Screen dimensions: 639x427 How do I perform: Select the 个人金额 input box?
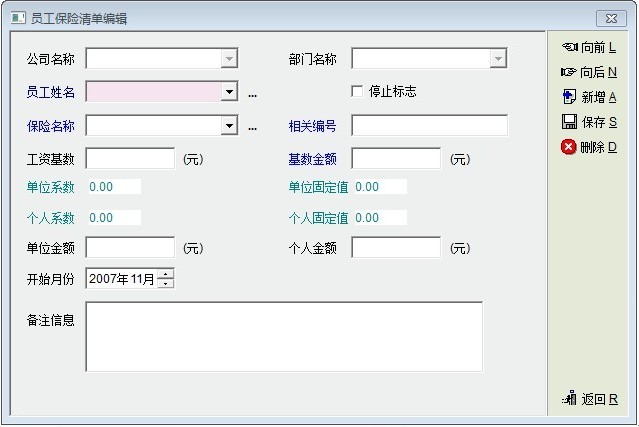click(395, 247)
